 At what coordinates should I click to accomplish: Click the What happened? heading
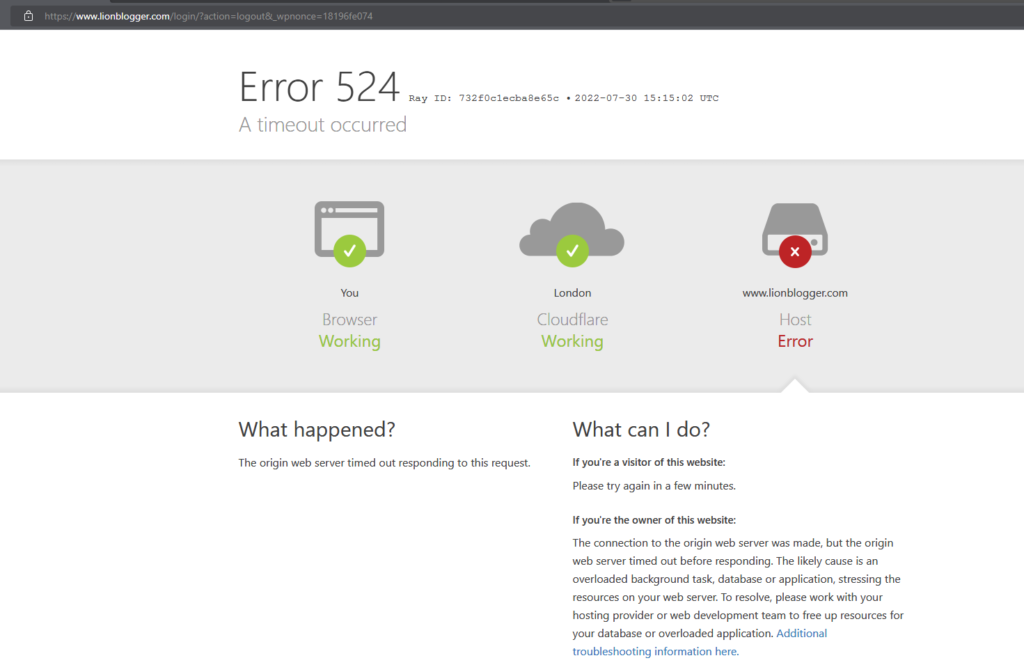coord(316,430)
